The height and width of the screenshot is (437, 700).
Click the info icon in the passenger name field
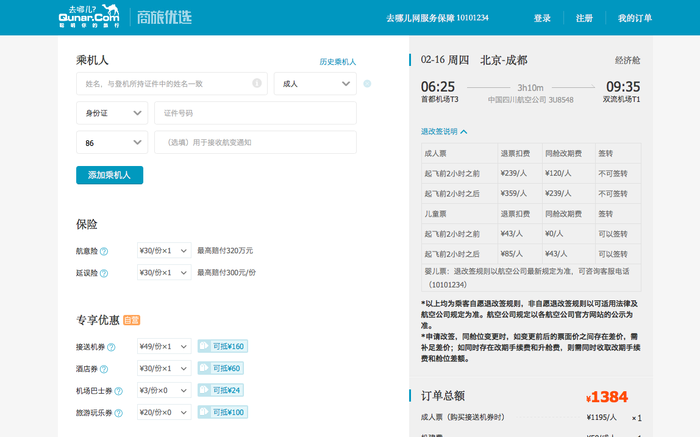257,83
